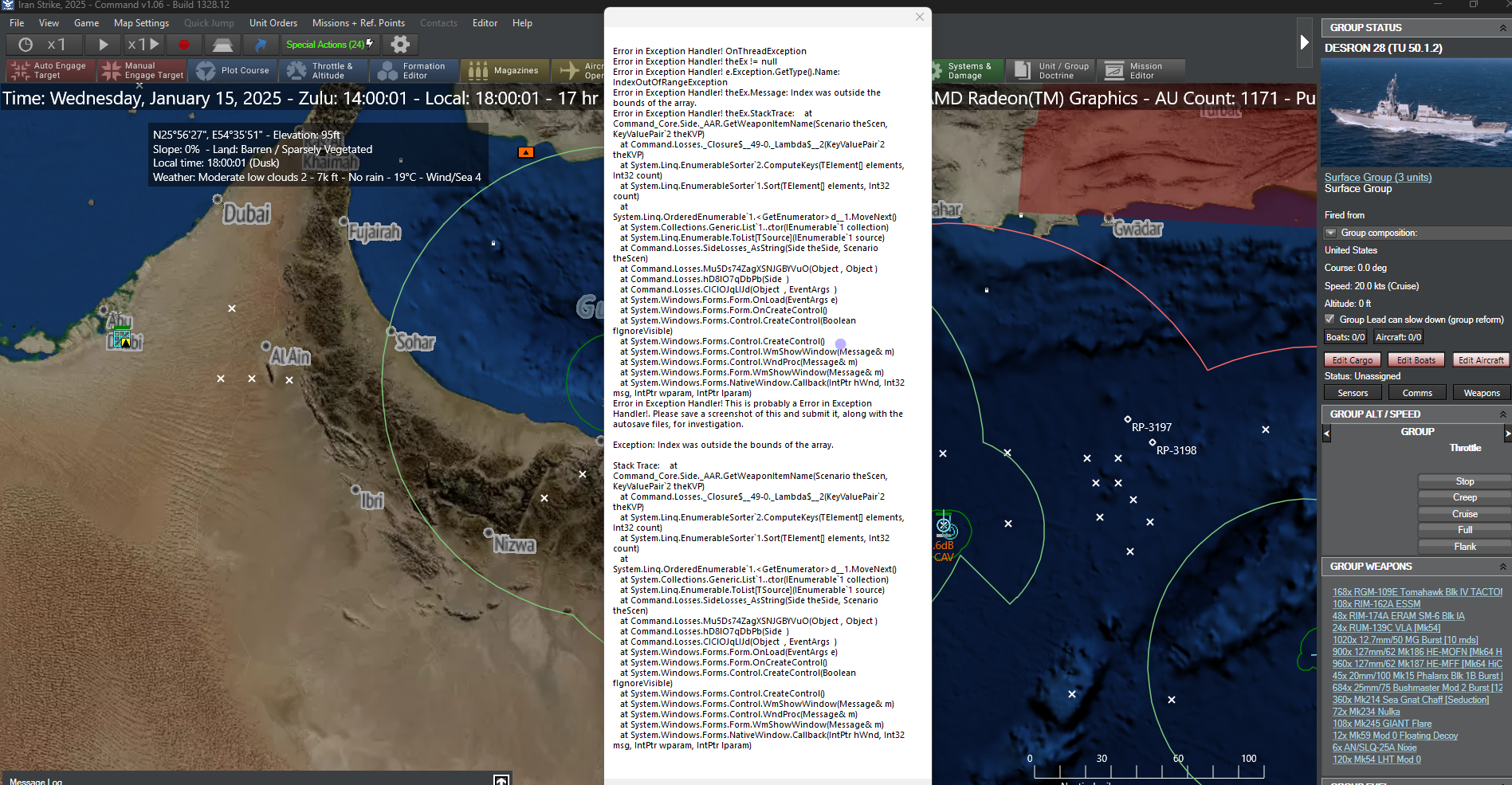Collapse the GROUP ALT / SPEED panel
The height and width of the screenshot is (785, 1512).
[1502, 414]
